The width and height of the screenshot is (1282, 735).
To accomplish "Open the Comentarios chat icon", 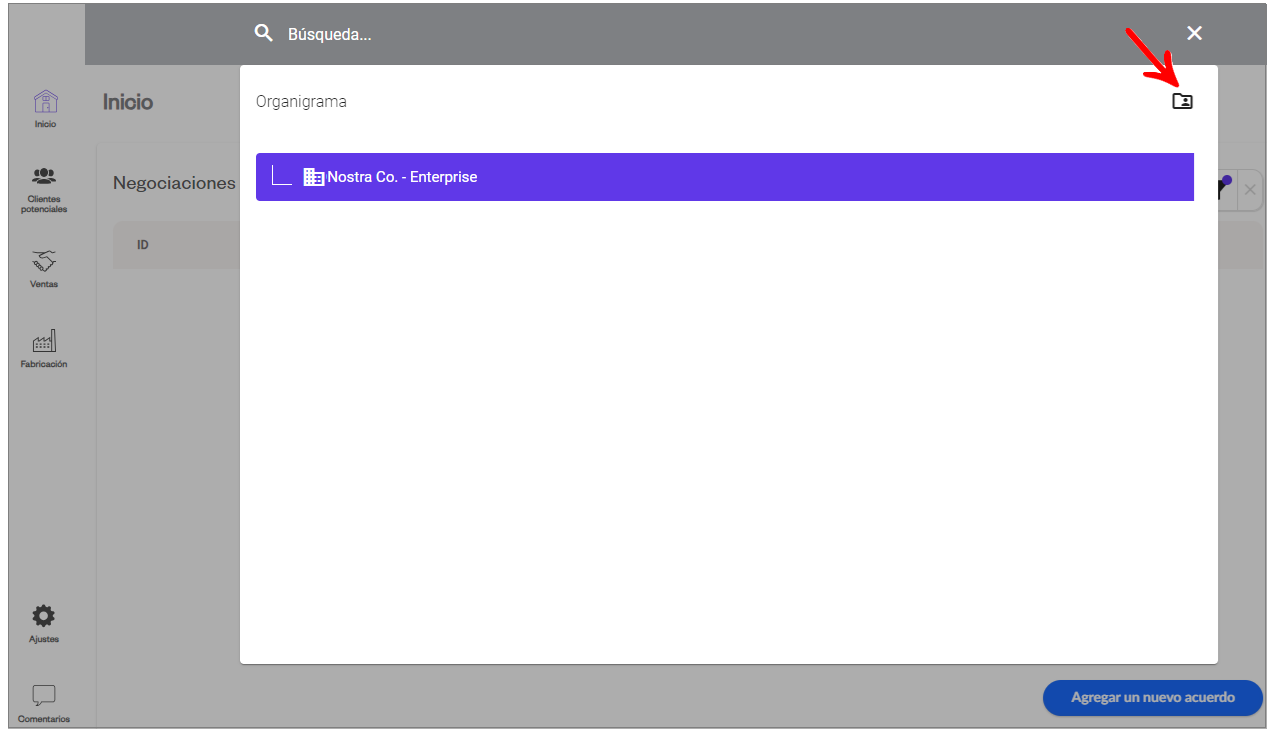I will (x=44, y=704).
